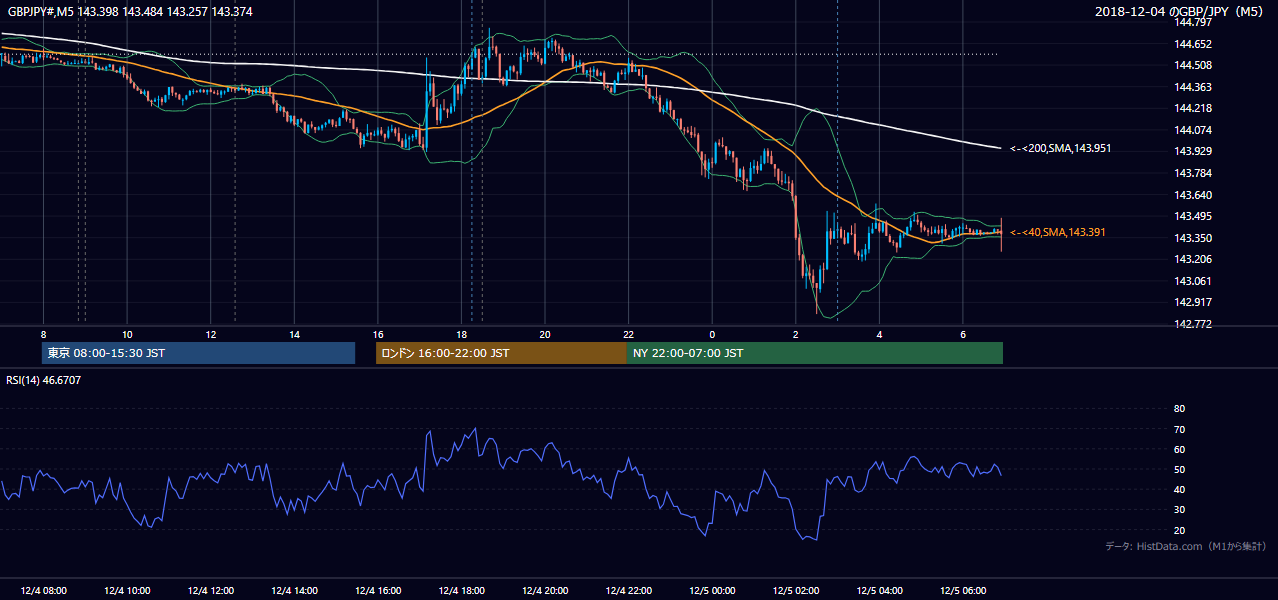This screenshot has height=600, width=1278.
Task: Click the 200 SMA 143.951 label
Action: 1061,148
